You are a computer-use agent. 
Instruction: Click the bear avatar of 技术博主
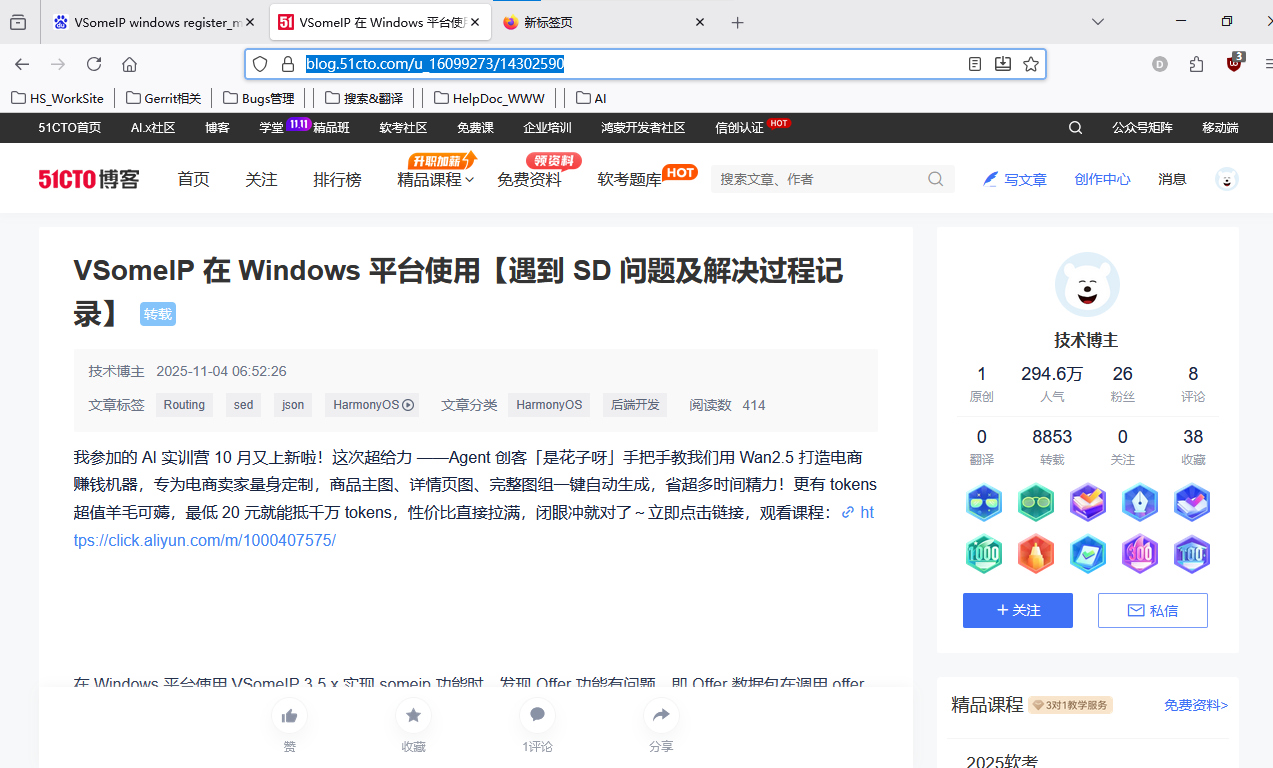1087,285
